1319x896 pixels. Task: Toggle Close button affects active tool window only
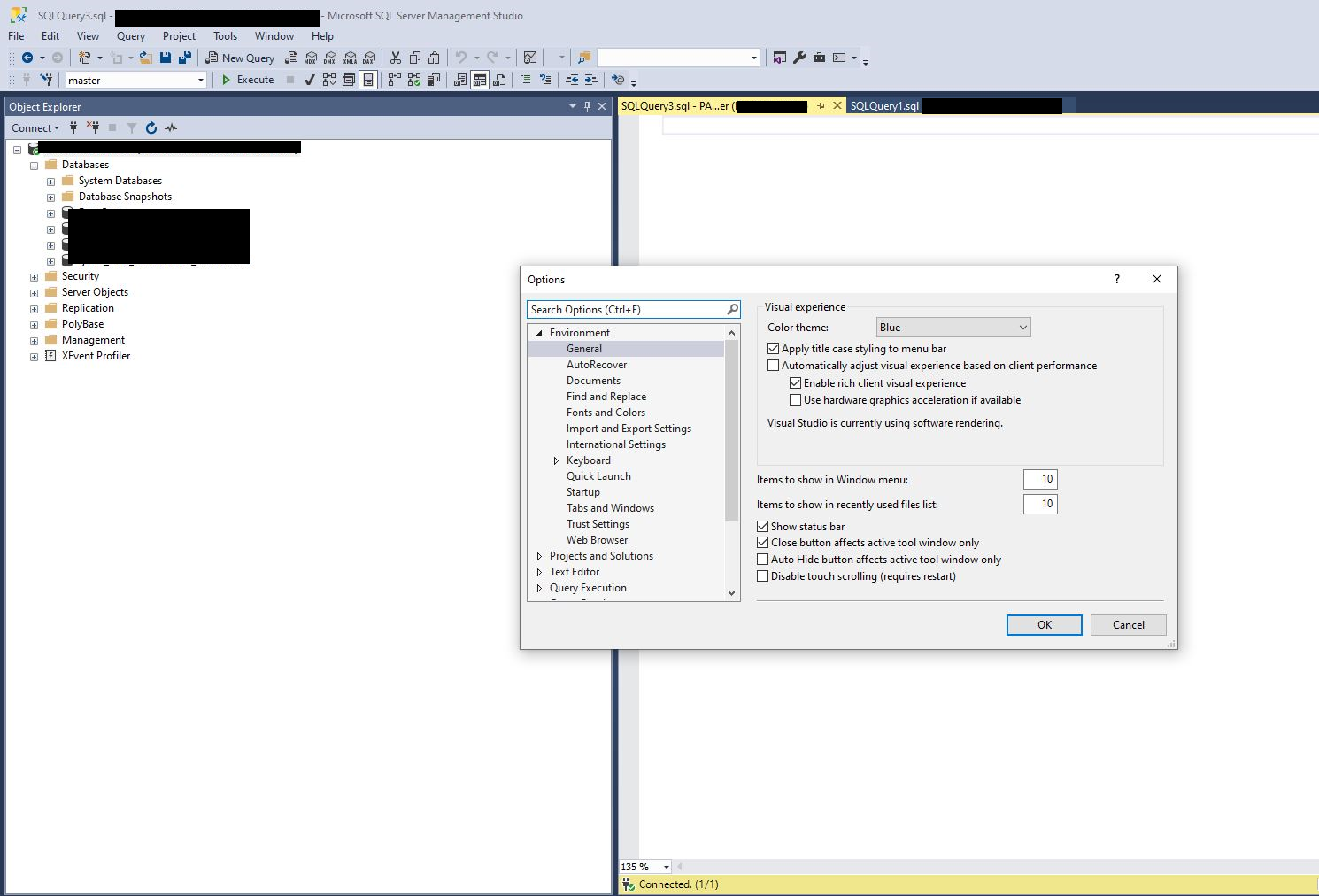[x=762, y=543]
